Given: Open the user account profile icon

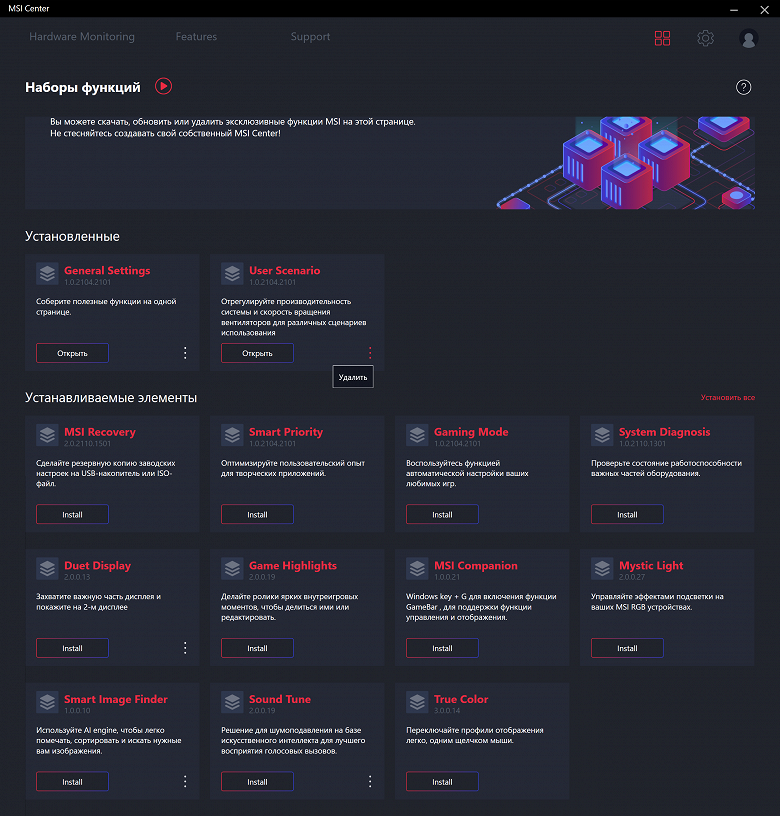Looking at the screenshot, I should point(748,38).
